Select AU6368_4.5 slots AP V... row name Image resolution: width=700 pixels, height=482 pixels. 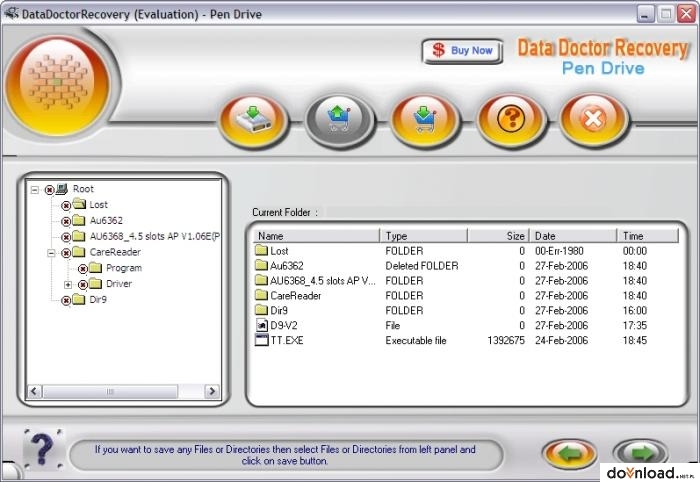[x=323, y=281]
